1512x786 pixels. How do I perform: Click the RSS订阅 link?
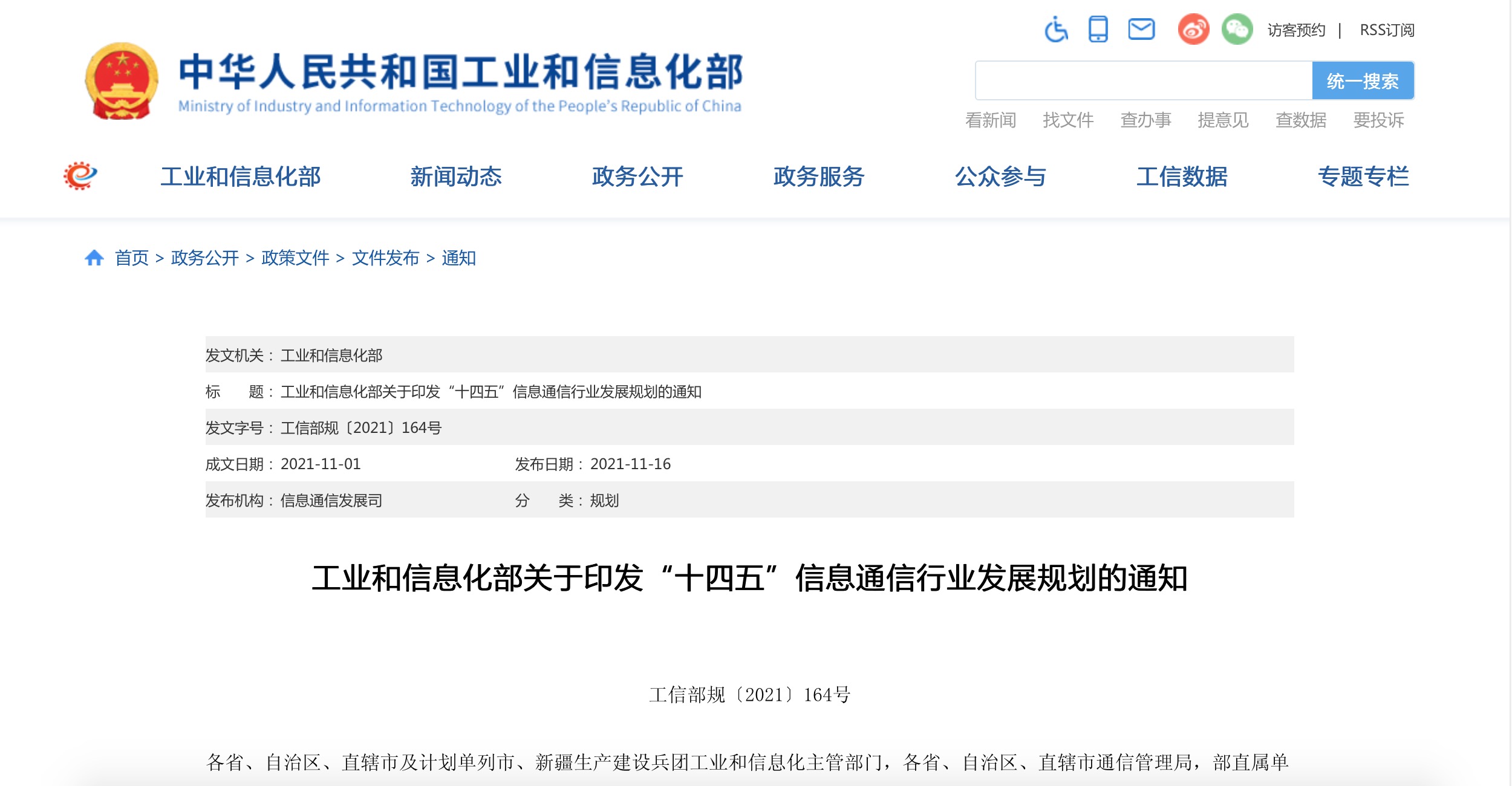pos(1387,30)
